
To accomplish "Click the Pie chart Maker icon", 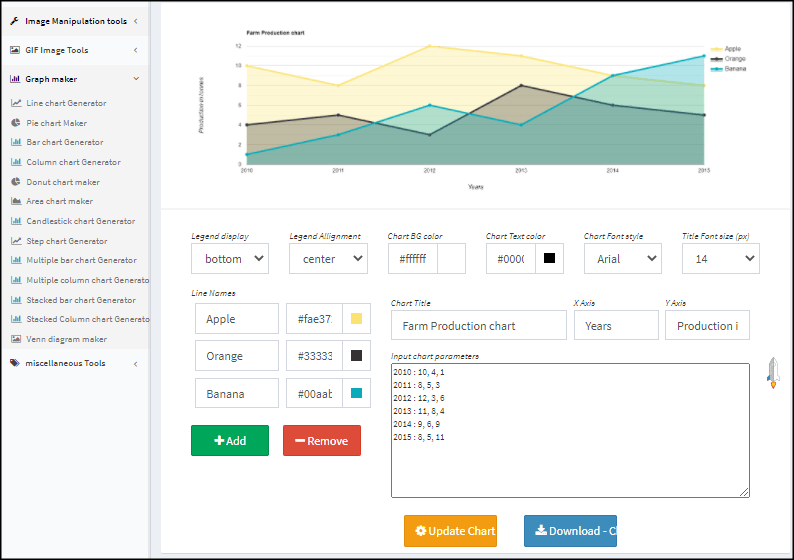I will click(16, 123).
